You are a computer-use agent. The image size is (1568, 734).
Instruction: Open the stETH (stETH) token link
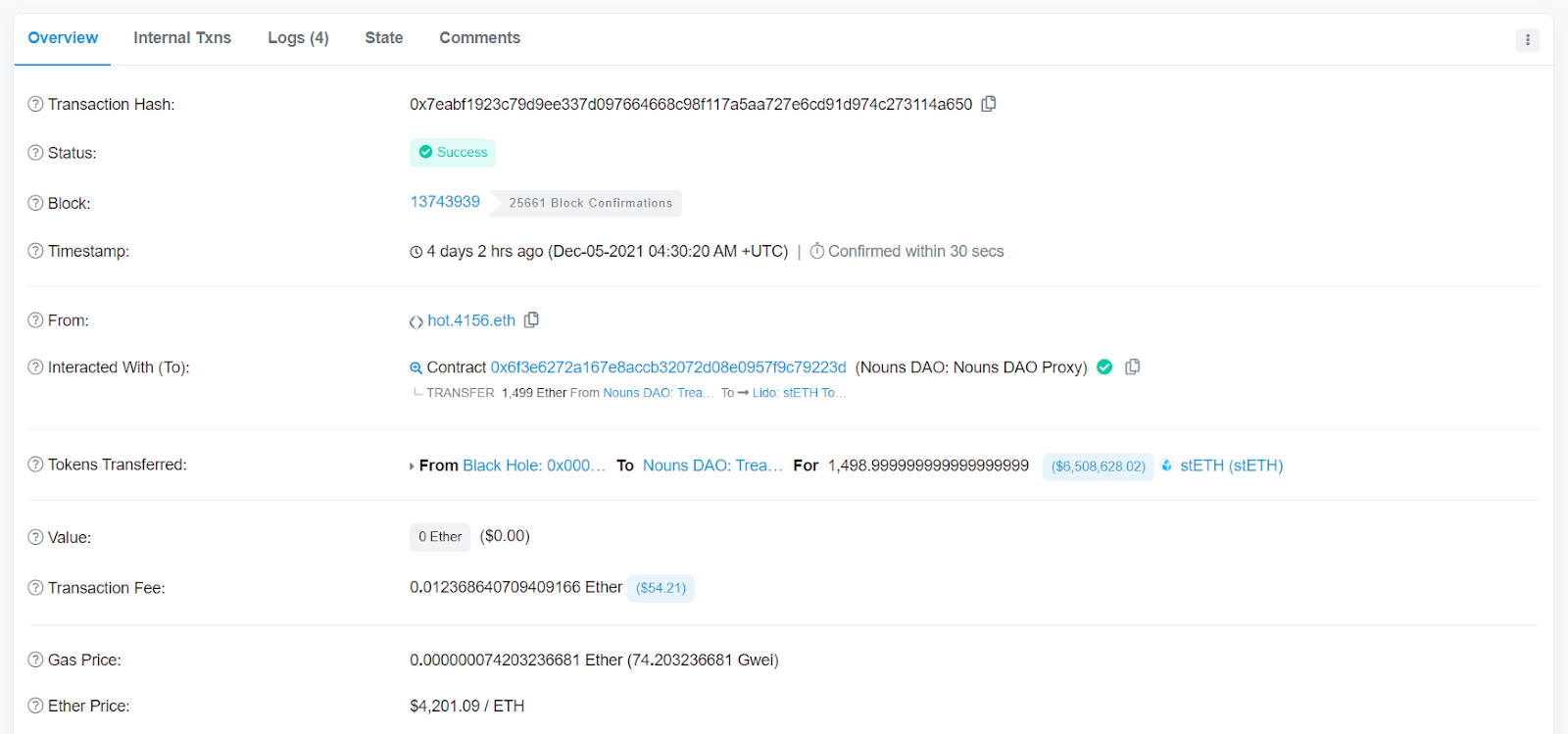pos(1231,465)
